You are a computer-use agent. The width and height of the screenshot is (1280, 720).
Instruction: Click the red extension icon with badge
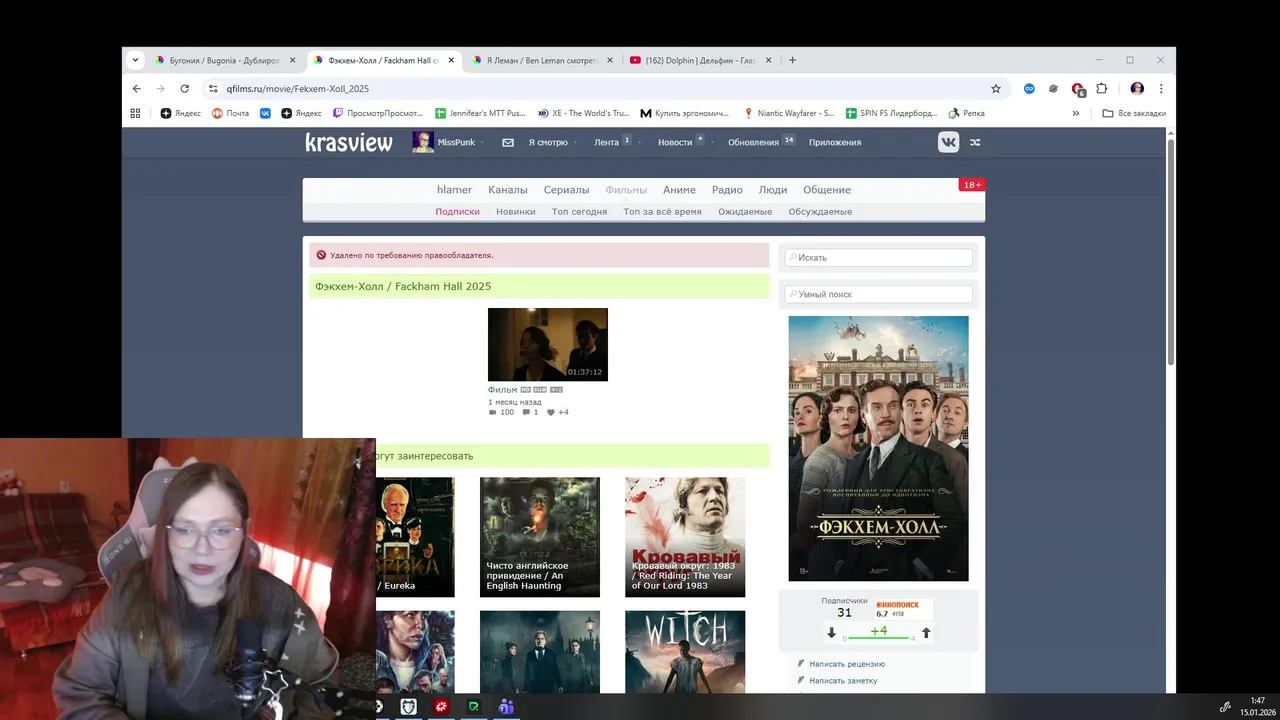click(1078, 89)
